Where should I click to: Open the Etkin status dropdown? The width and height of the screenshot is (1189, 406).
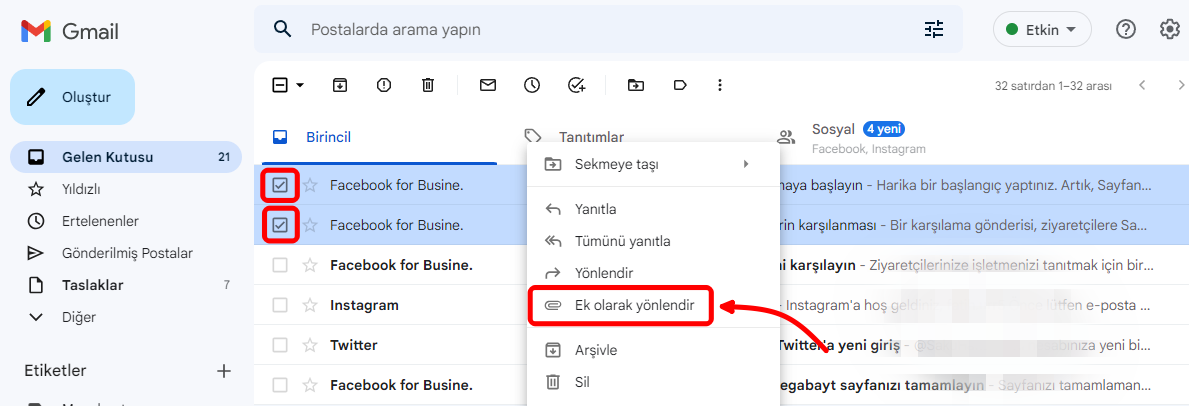[x=1042, y=30]
